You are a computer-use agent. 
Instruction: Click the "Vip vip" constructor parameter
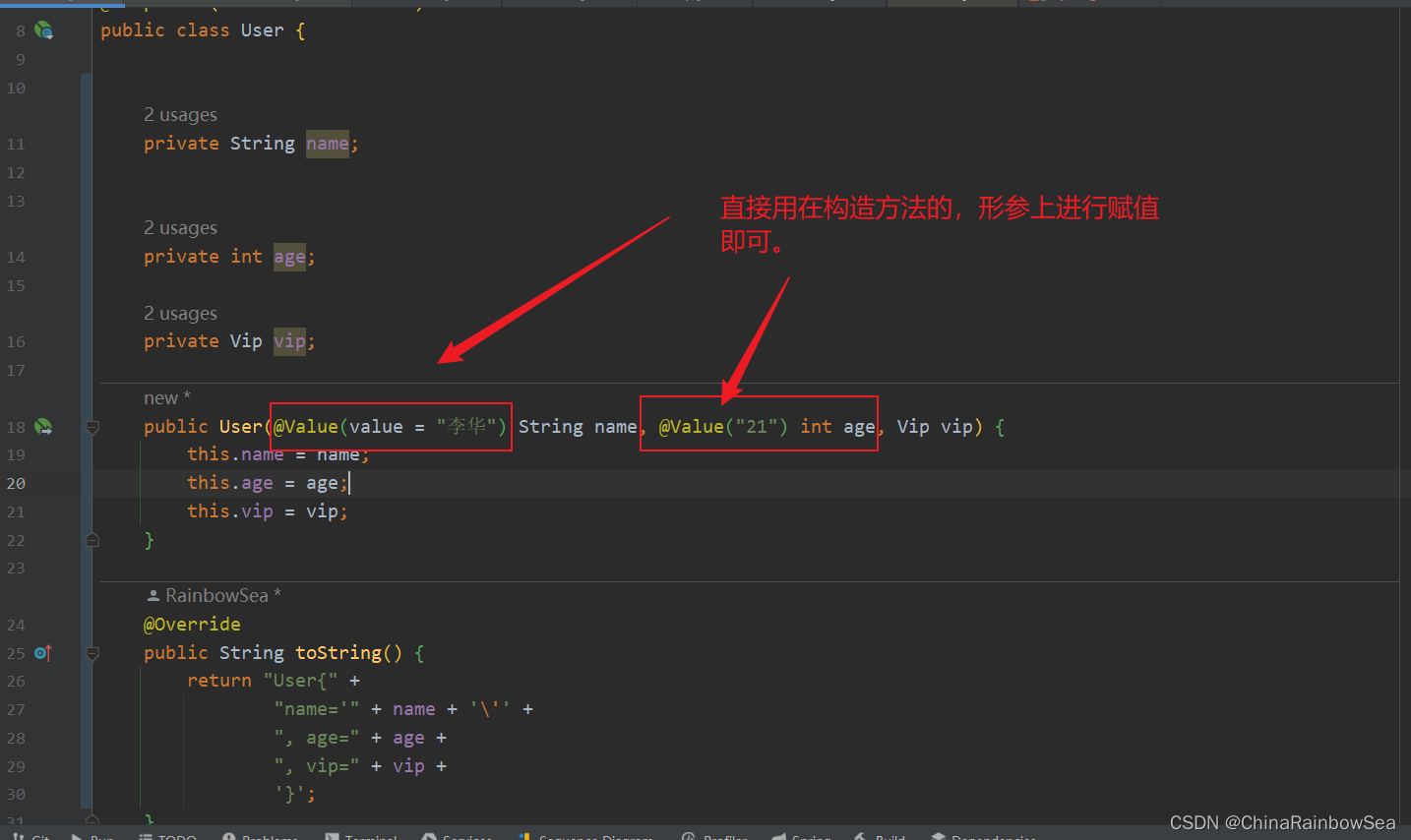935,427
